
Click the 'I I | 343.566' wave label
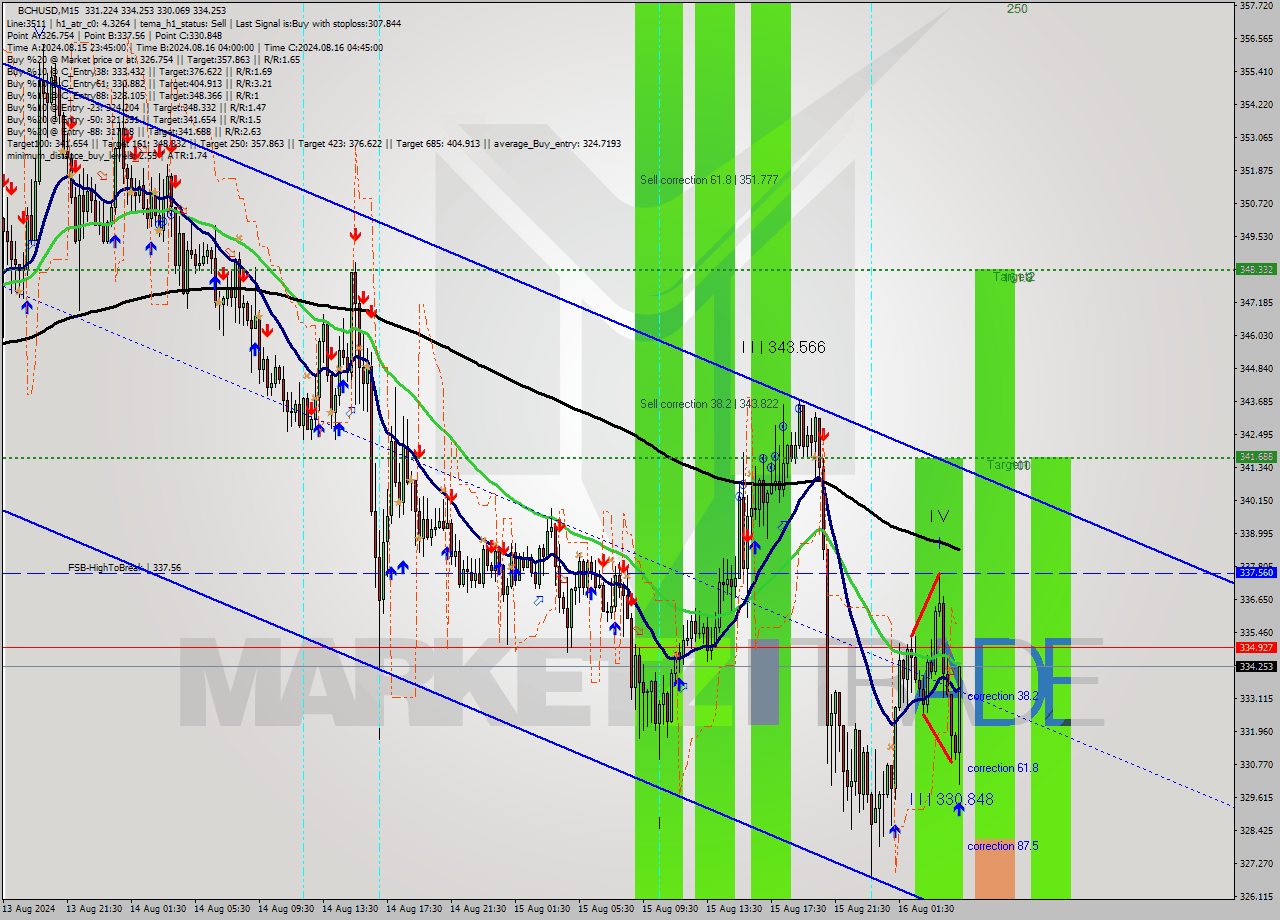tap(783, 347)
